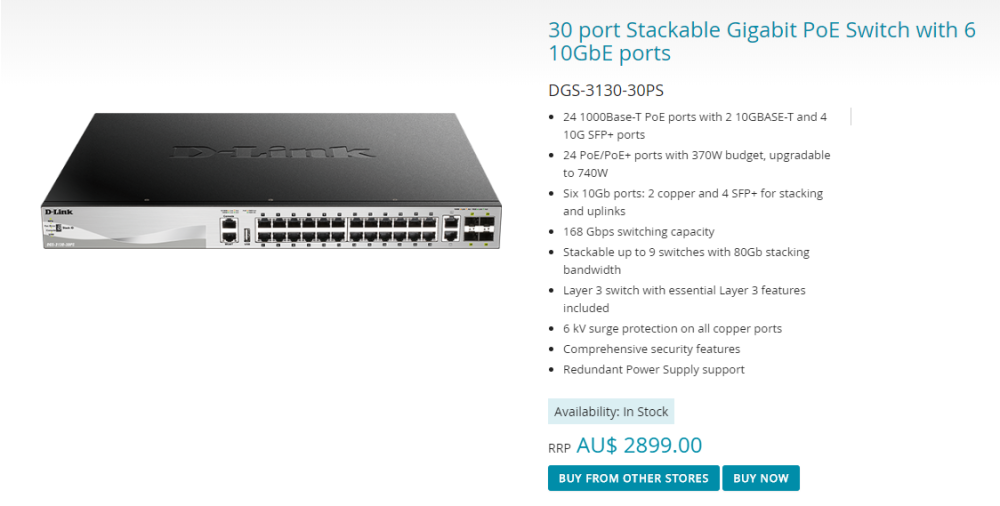Click the left block of twelve Ethernet ports
1000x506 pixels.
[300, 230]
